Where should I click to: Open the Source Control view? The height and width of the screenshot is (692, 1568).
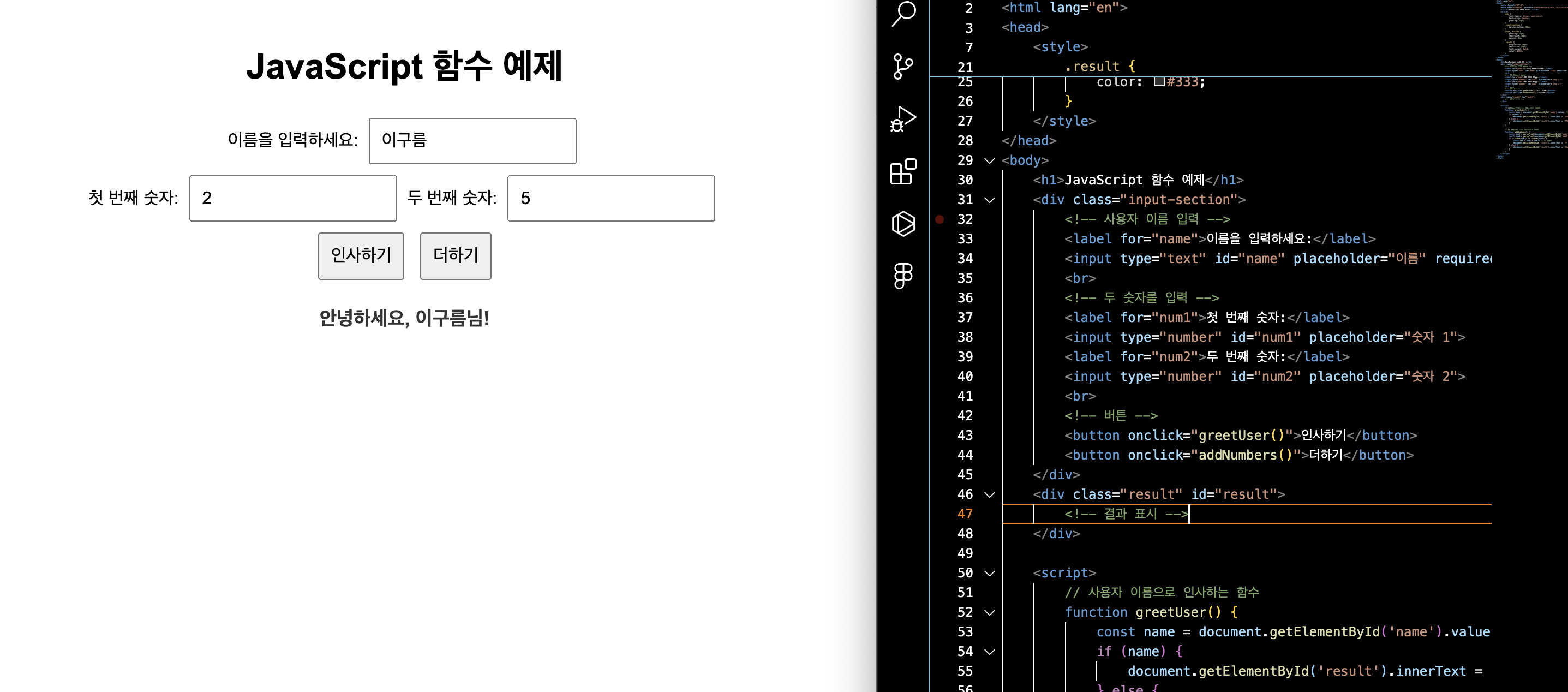[x=903, y=67]
